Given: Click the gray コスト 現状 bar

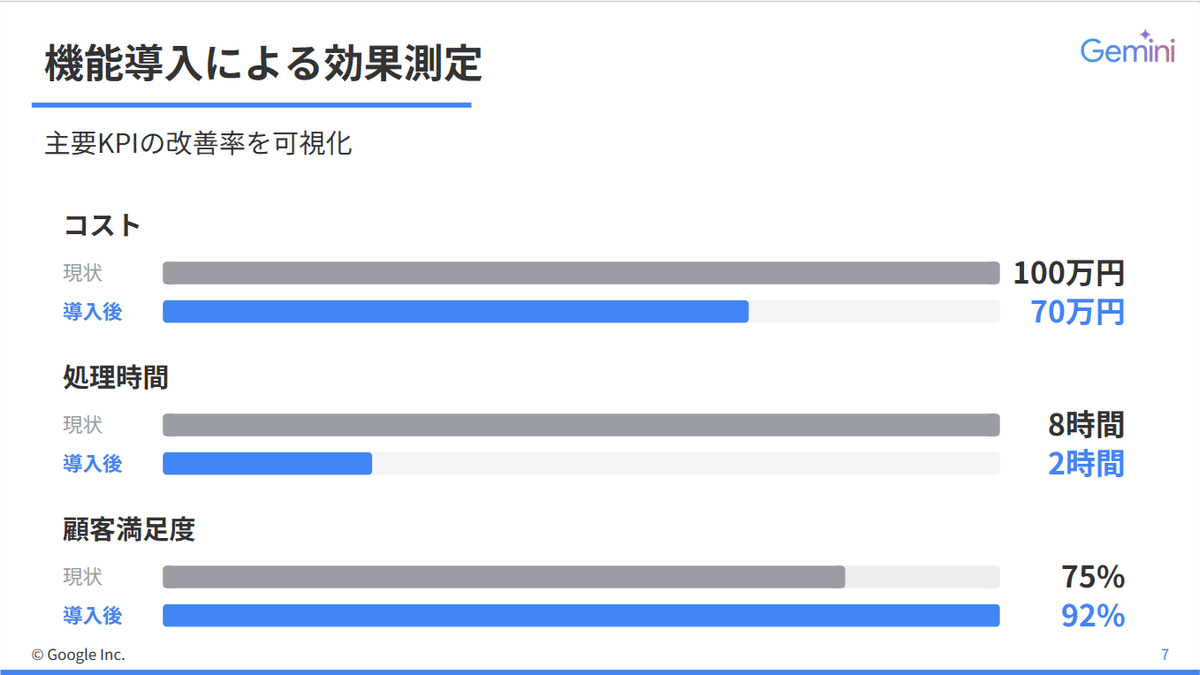Looking at the screenshot, I should [x=581, y=273].
